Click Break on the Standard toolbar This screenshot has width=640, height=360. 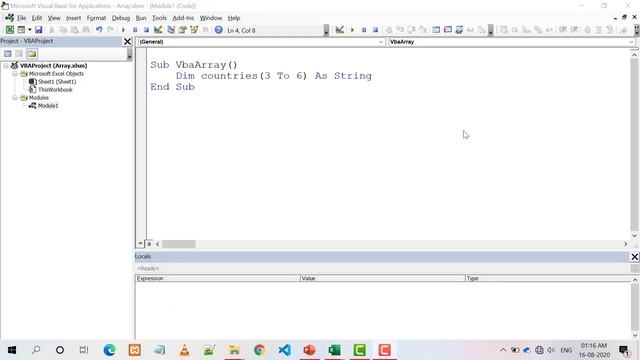pyautogui.click(x=135, y=30)
